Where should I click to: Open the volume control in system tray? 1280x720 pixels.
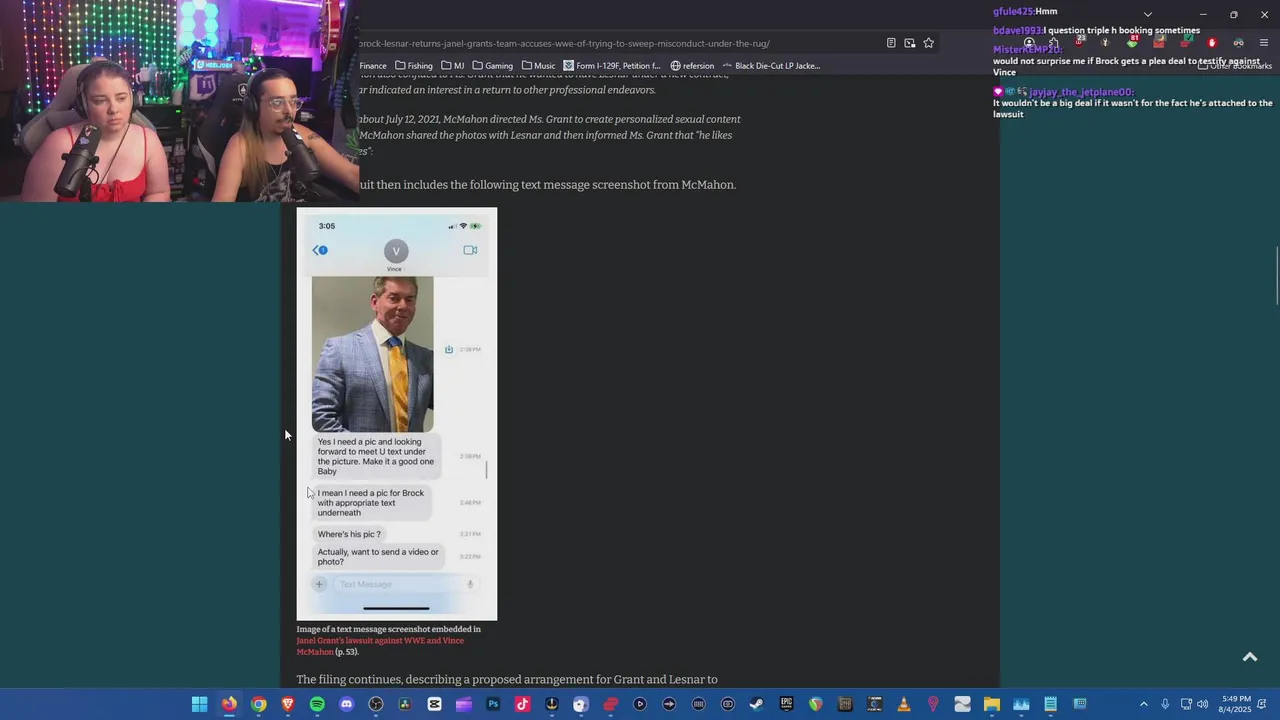point(1202,704)
